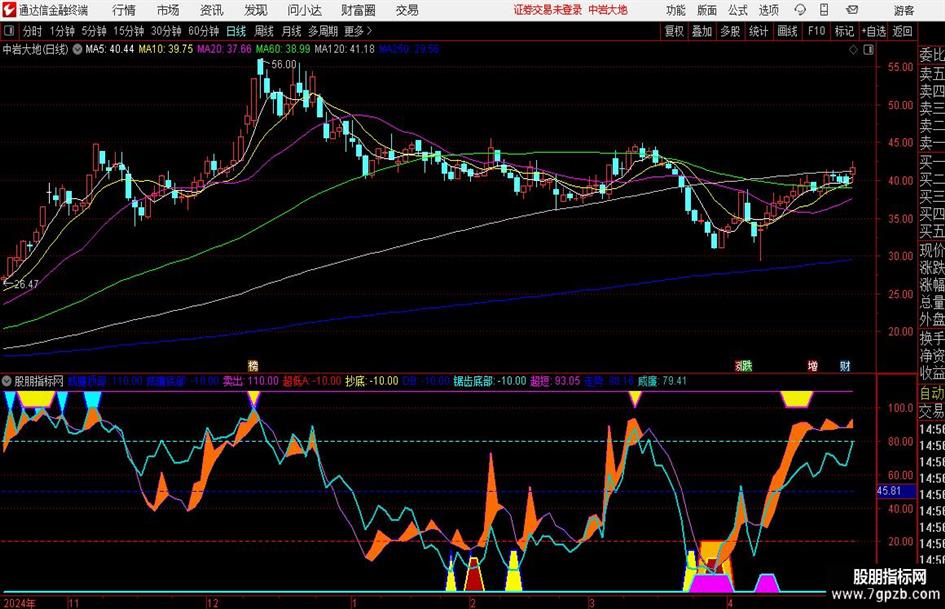The width and height of the screenshot is (945, 609).
Task: Open F10 company info
Action: pyautogui.click(x=817, y=31)
